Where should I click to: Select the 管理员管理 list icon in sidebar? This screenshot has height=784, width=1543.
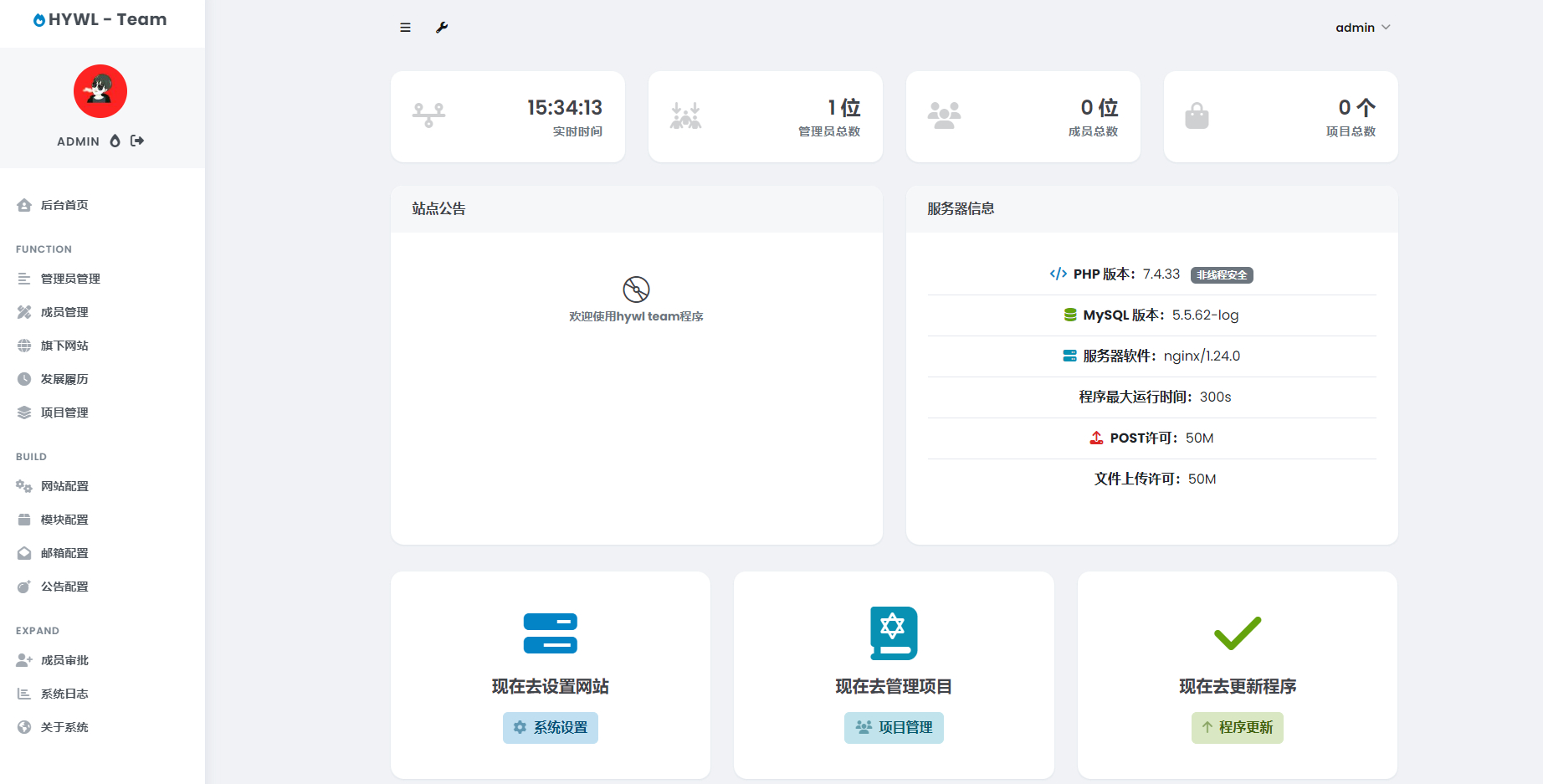pos(23,279)
